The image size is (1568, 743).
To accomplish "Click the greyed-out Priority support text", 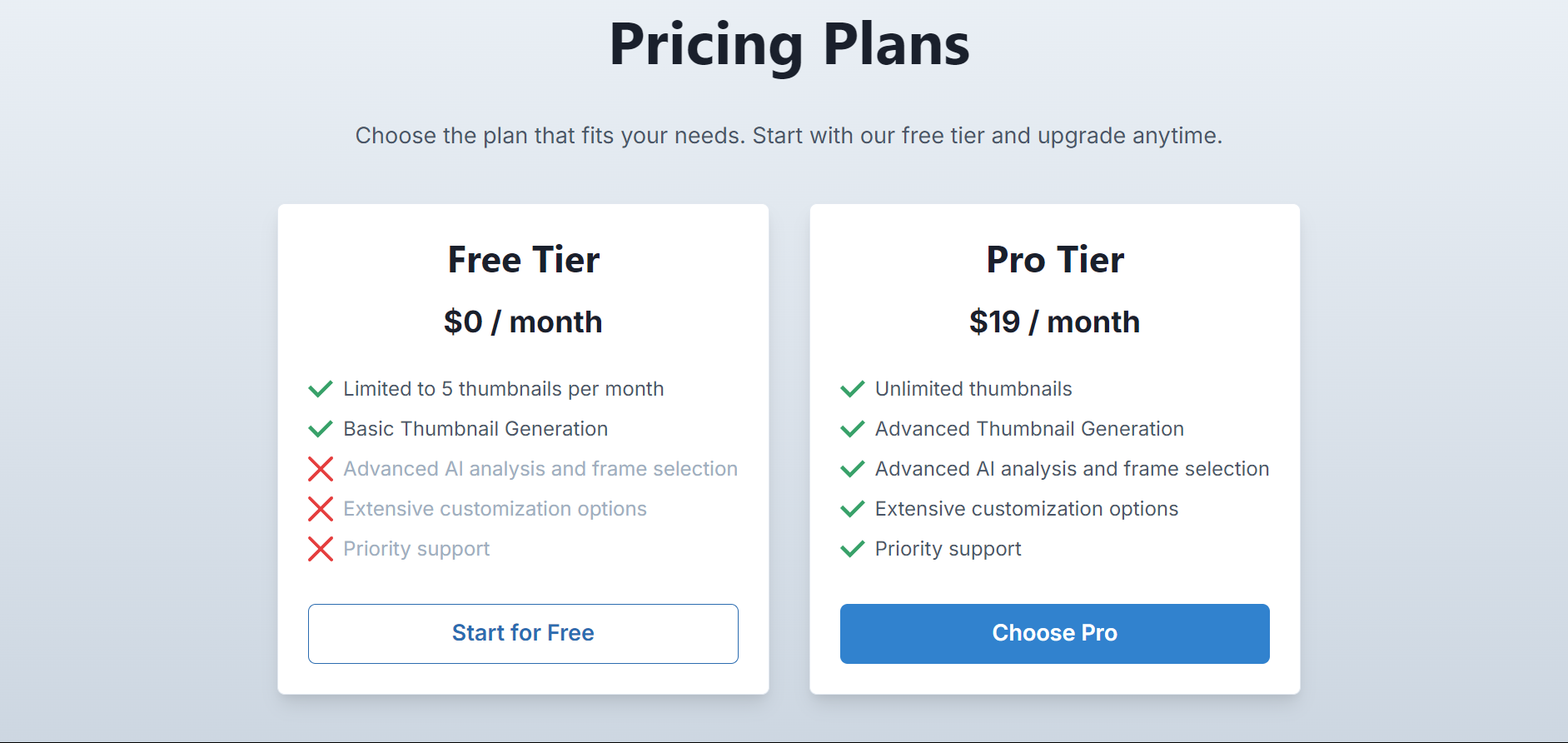I will (416, 549).
